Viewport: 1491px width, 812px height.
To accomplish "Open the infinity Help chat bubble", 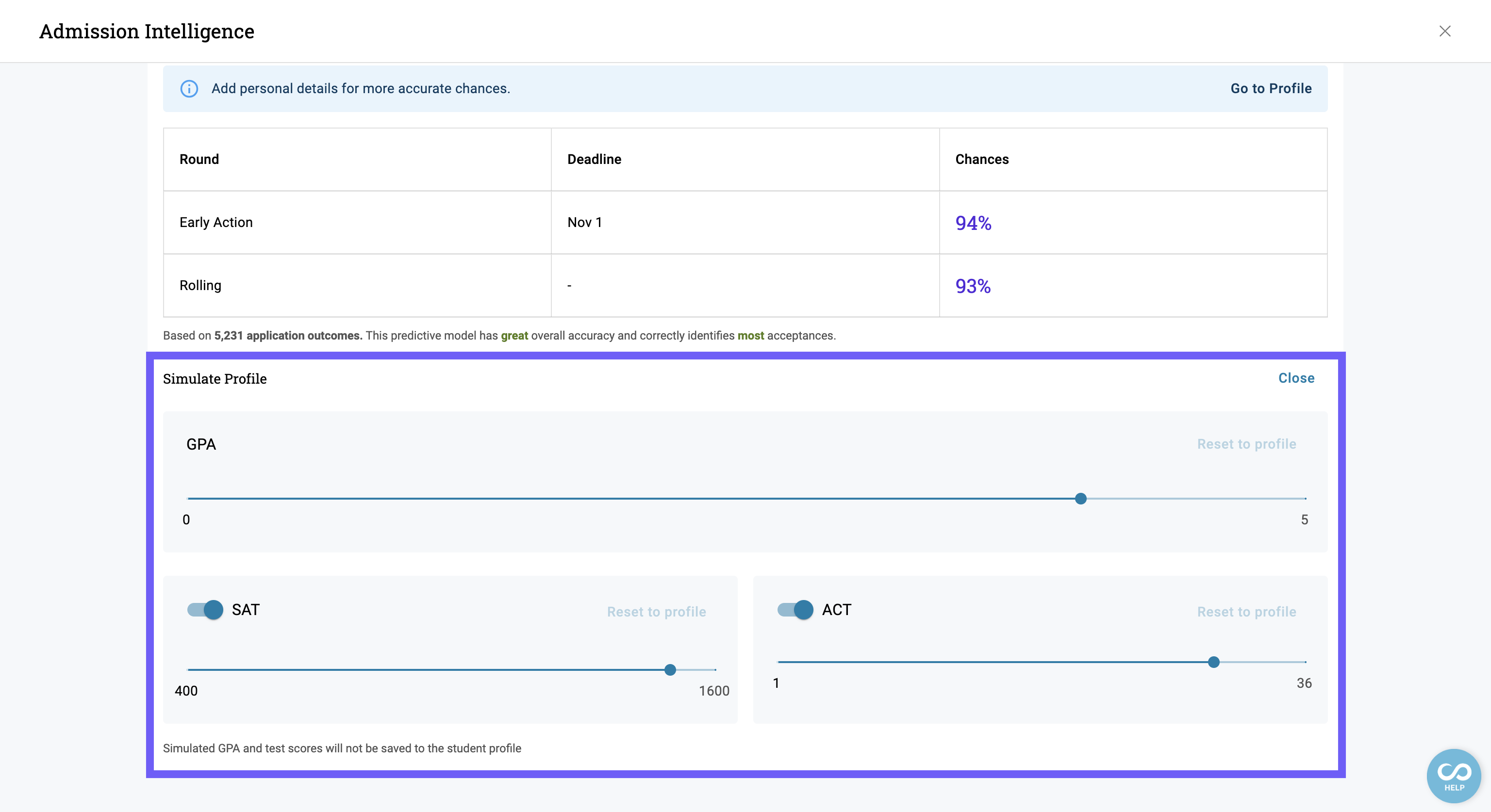I will click(x=1453, y=776).
